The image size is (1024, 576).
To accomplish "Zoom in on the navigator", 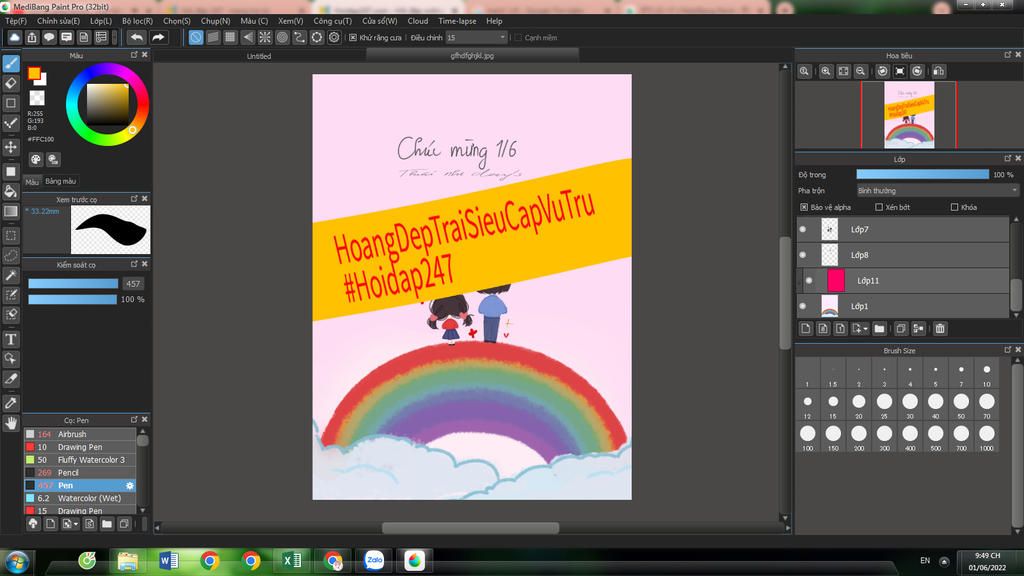I will click(x=826, y=71).
